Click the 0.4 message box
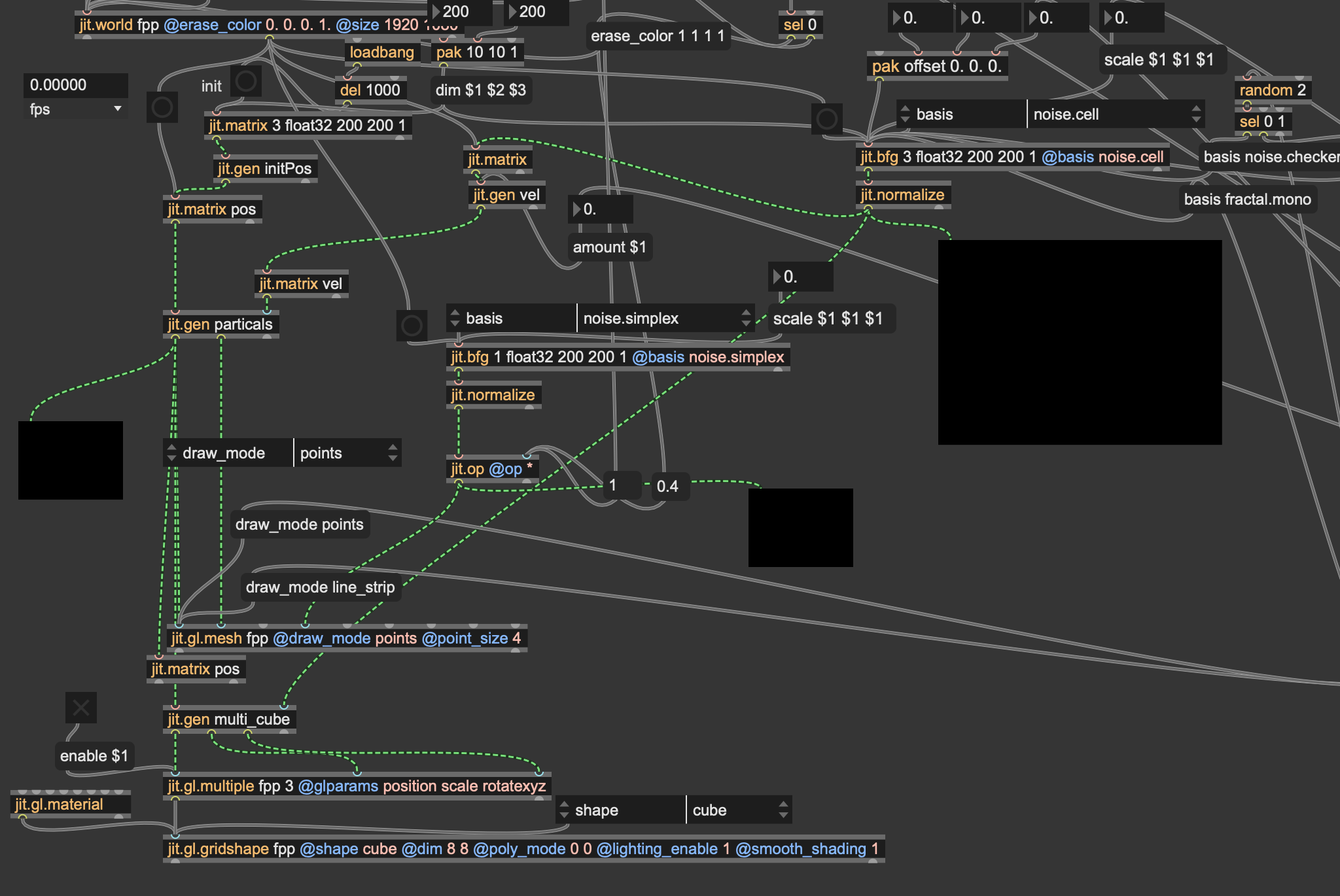1340x896 pixels. pyautogui.click(x=670, y=487)
